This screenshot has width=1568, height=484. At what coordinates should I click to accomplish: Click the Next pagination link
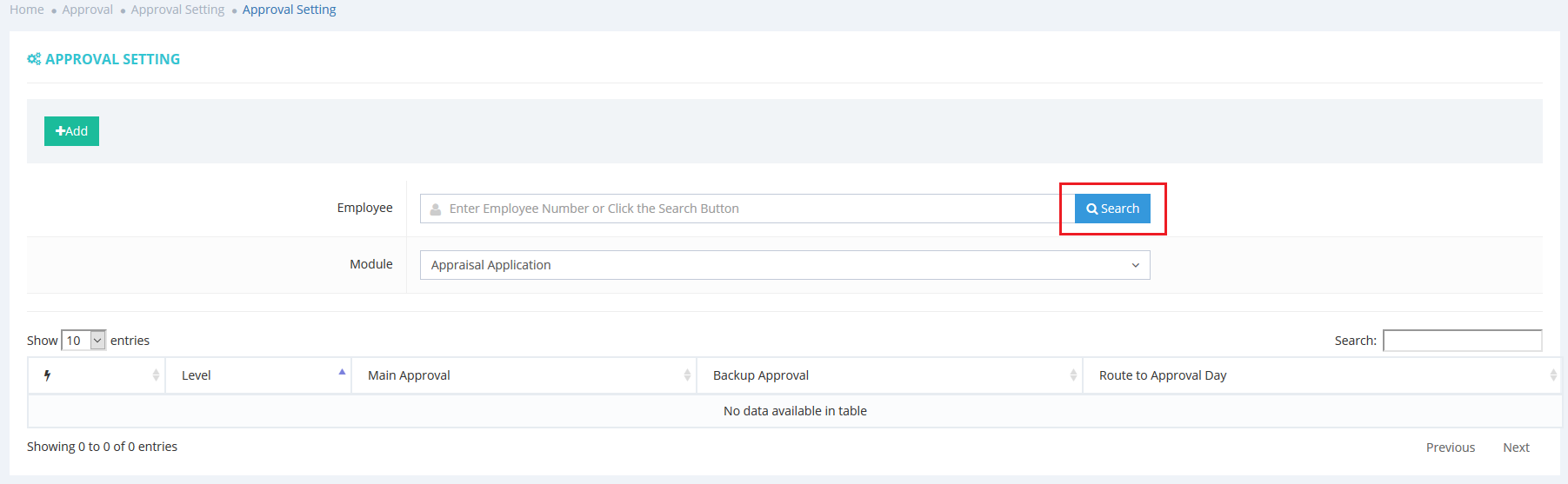1516,448
